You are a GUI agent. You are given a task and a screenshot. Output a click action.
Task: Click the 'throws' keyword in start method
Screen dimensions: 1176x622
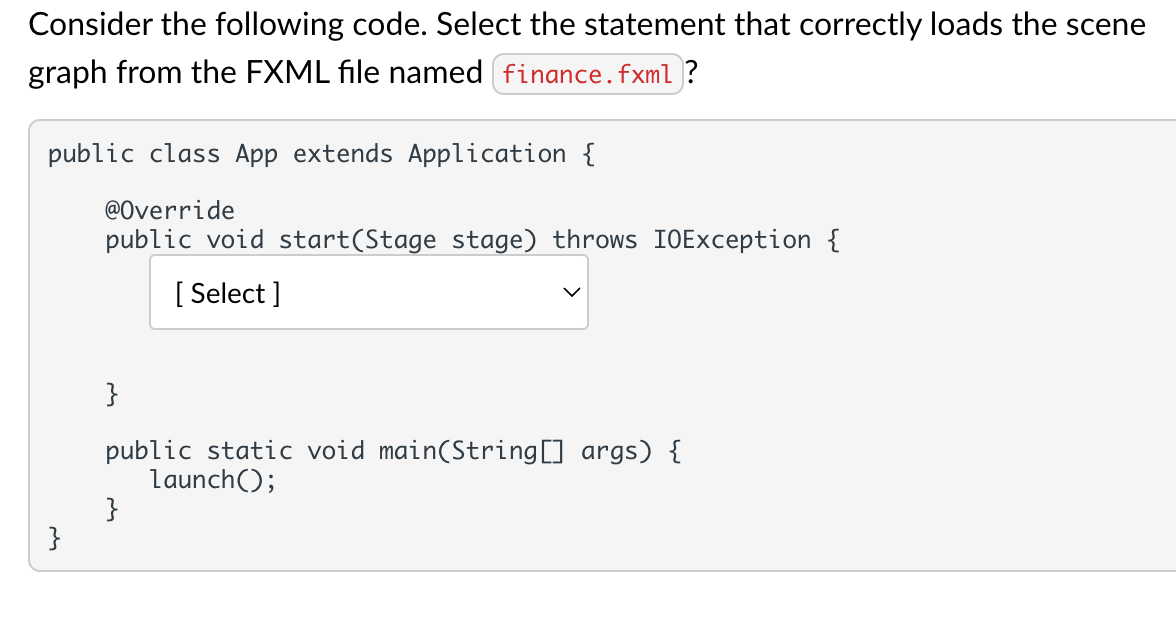[x=595, y=240]
